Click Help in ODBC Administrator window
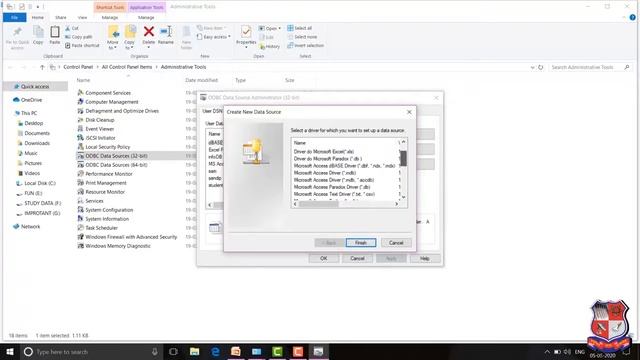 point(424,258)
